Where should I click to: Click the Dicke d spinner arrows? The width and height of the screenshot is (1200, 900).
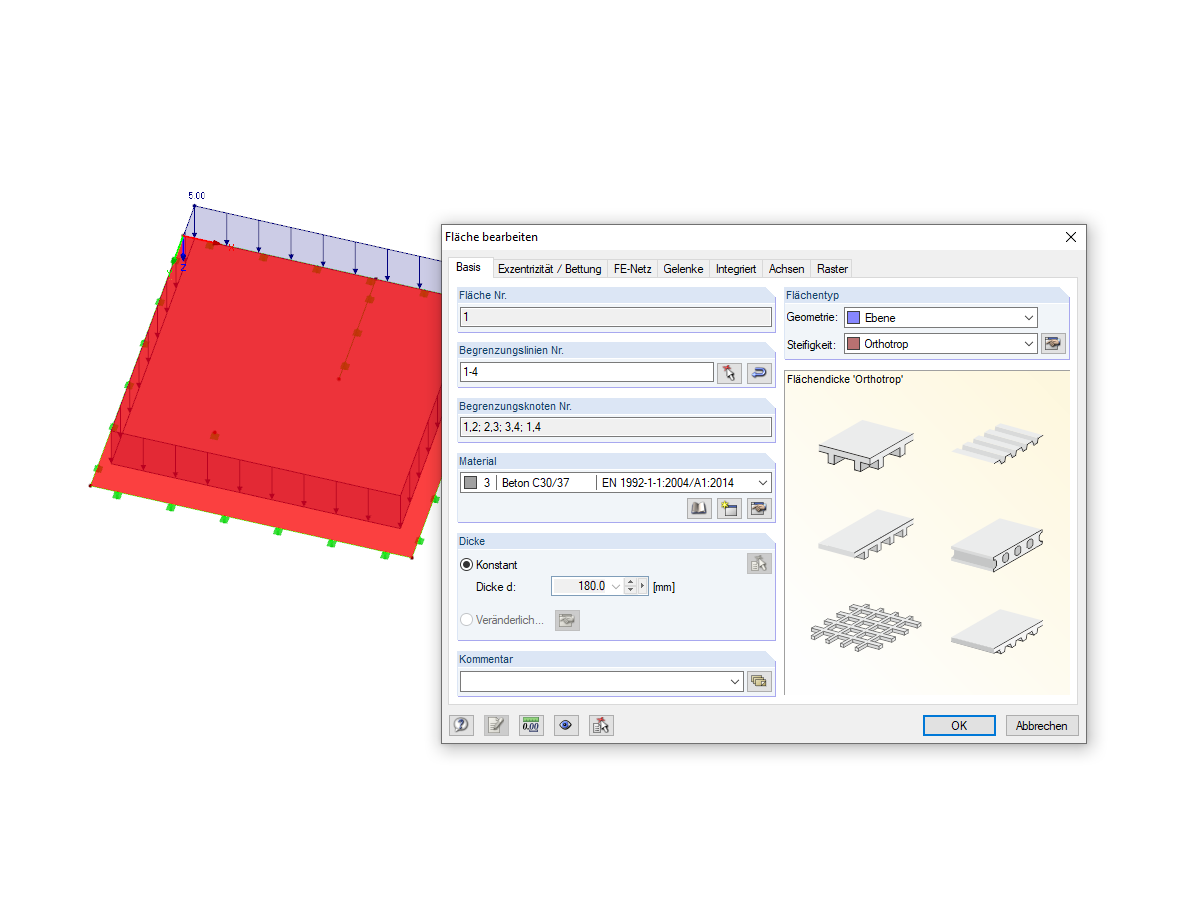tap(630, 586)
